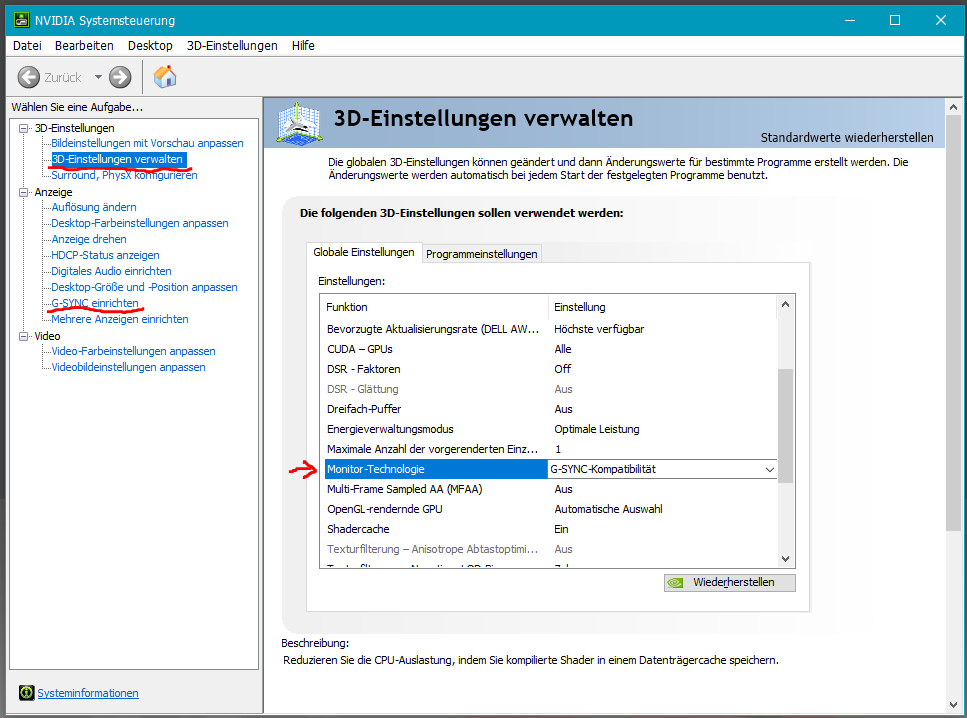
Task: Click the forward arrow navigation icon
Action: pos(120,77)
